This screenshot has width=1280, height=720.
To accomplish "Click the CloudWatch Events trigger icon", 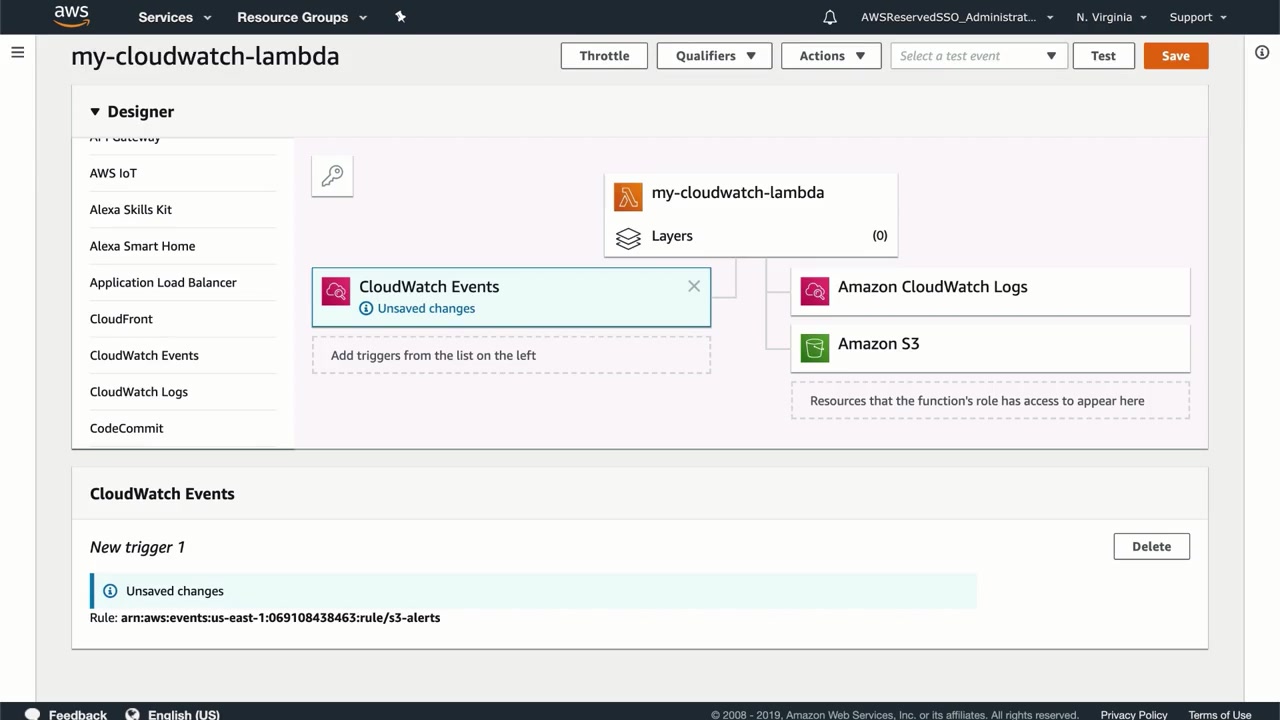I will (x=336, y=291).
